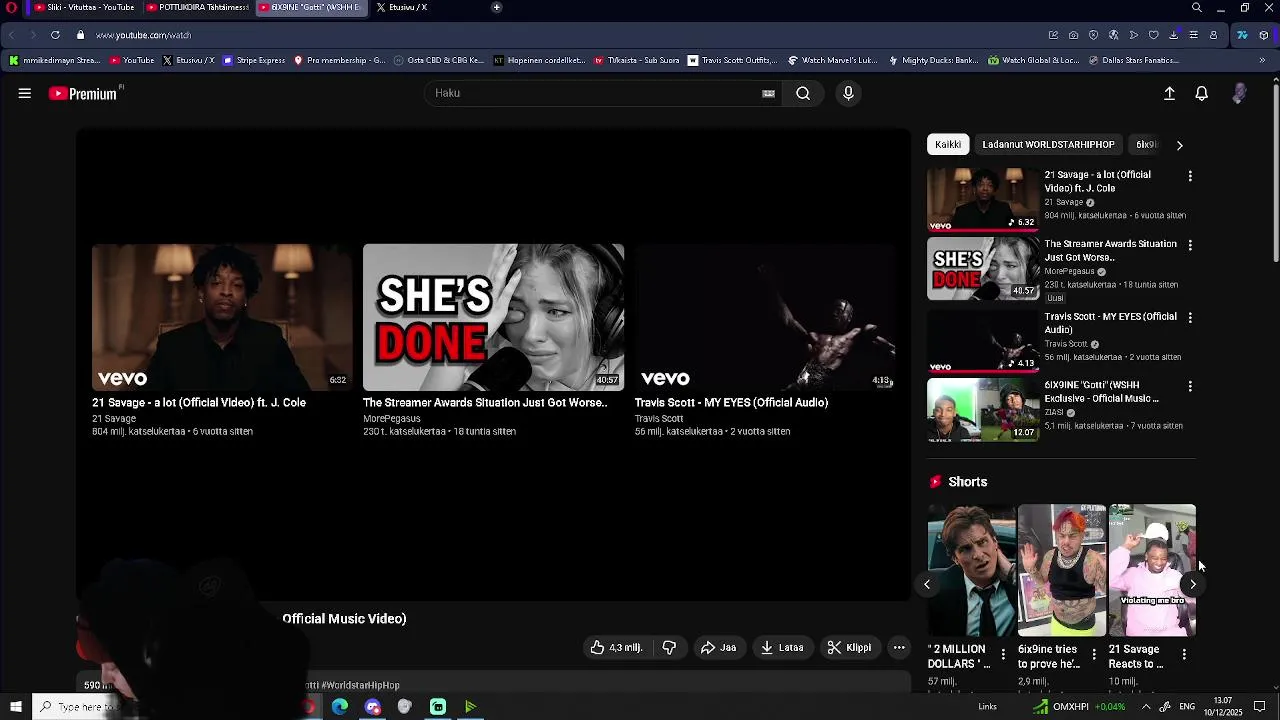The width and height of the screenshot is (1280, 720).
Task: Open browser tab search magnifier
Action: click(1196, 7)
